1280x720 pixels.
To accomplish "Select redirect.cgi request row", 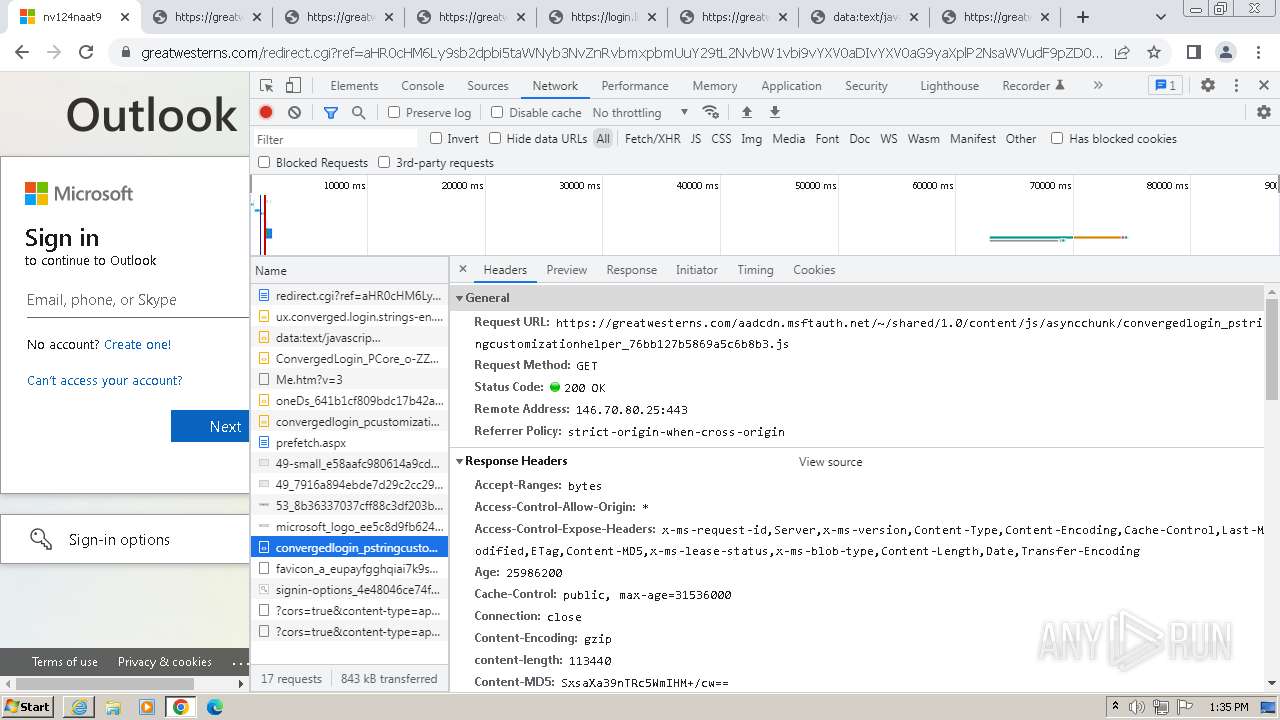I will point(349,295).
